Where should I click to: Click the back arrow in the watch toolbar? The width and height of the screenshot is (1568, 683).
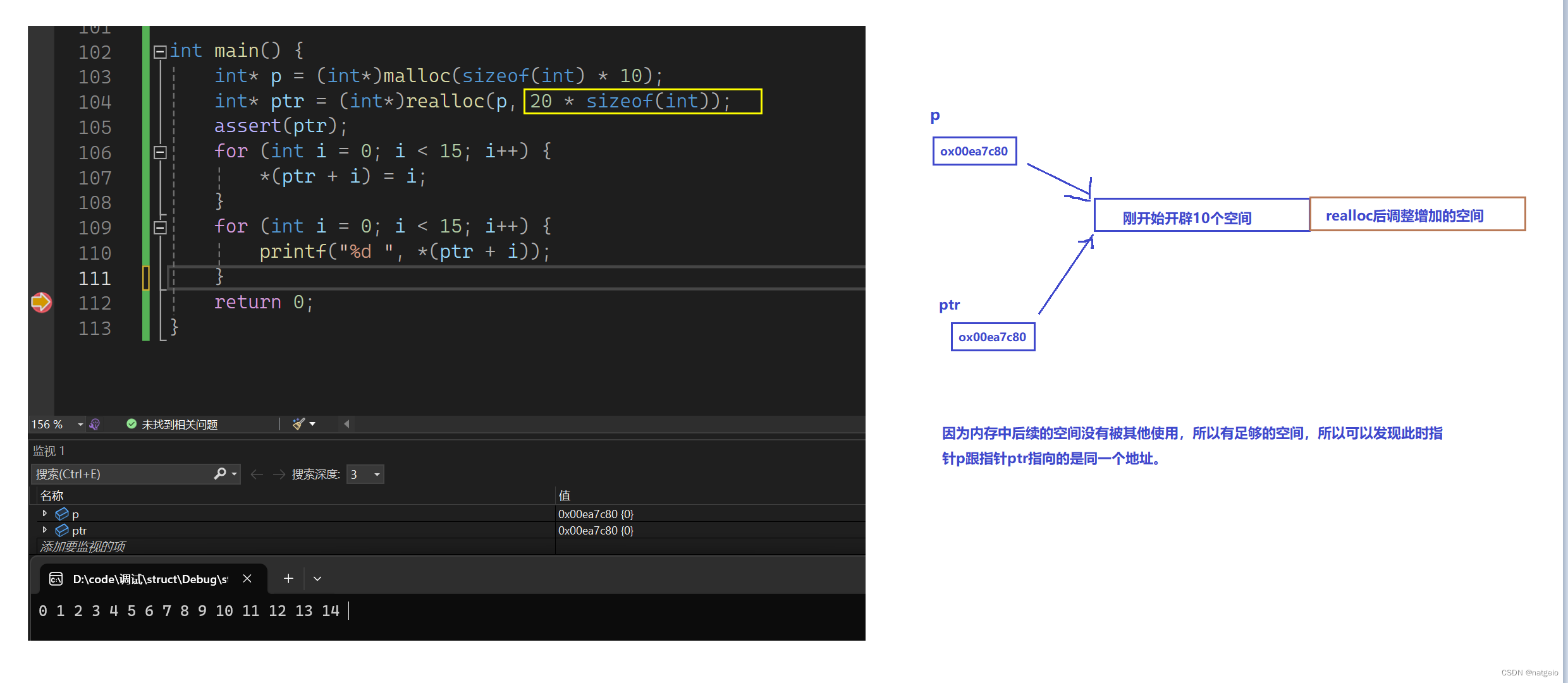pos(256,474)
